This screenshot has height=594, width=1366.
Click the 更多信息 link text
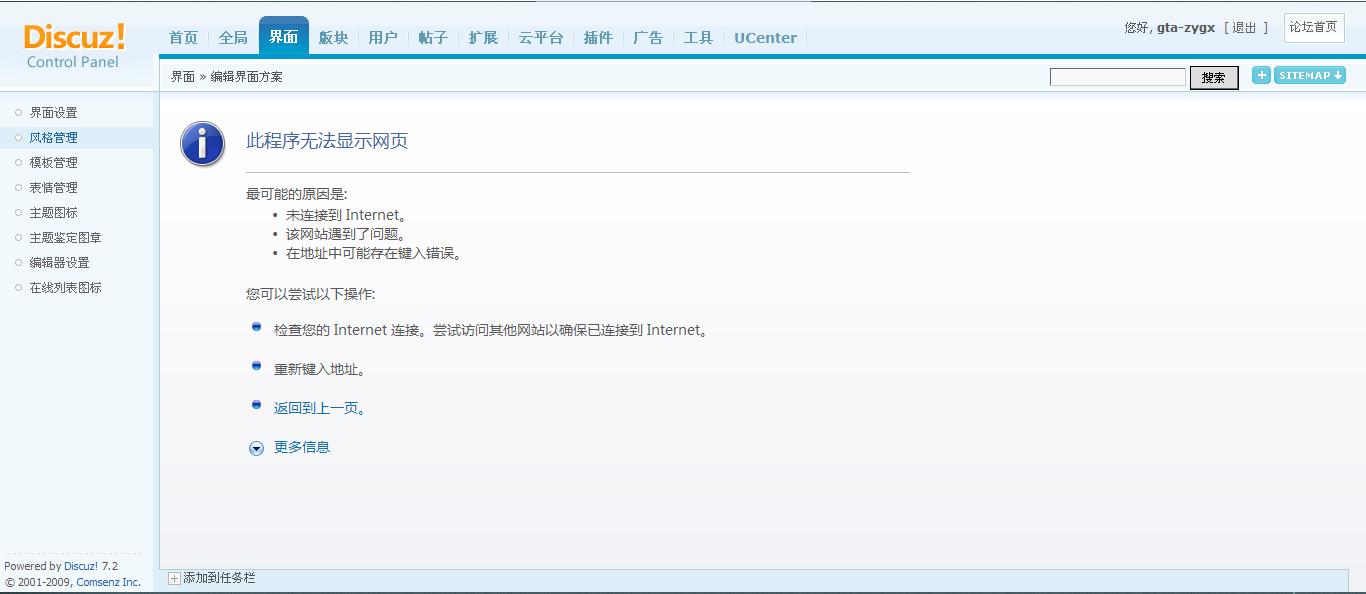302,447
